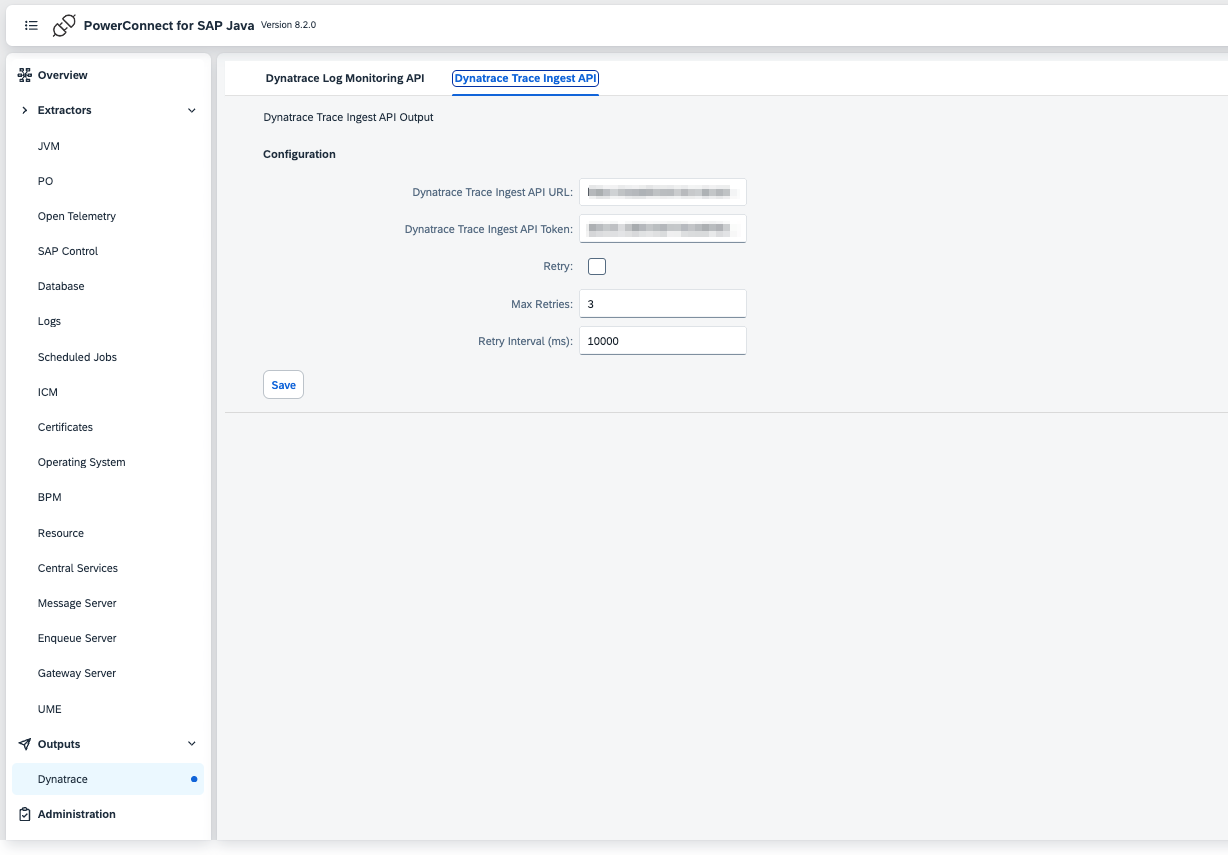
Task: Click the Trace Ingest API Token field
Action: pyautogui.click(x=662, y=229)
